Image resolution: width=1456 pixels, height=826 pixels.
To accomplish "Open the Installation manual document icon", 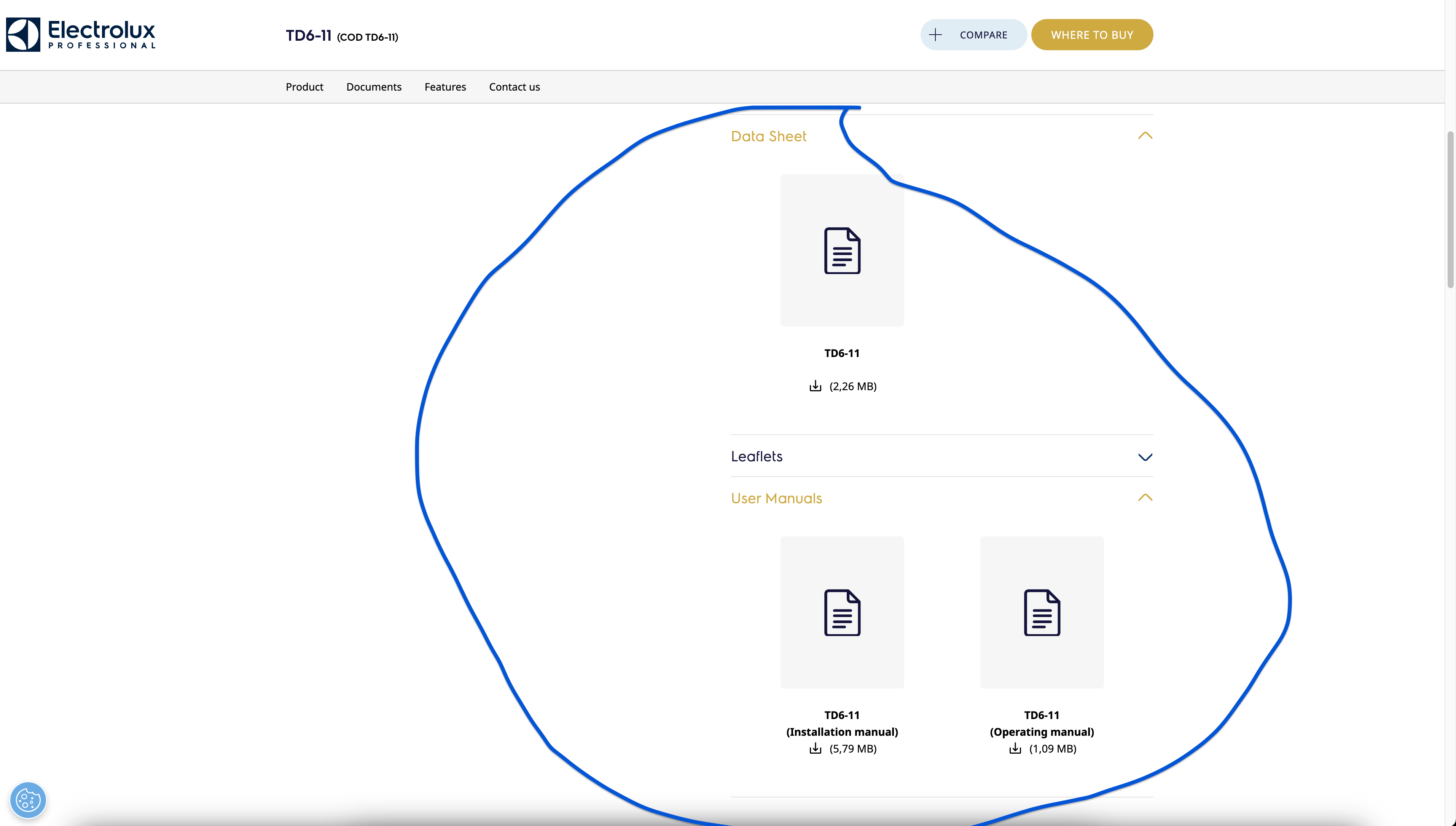I will tap(842, 612).
